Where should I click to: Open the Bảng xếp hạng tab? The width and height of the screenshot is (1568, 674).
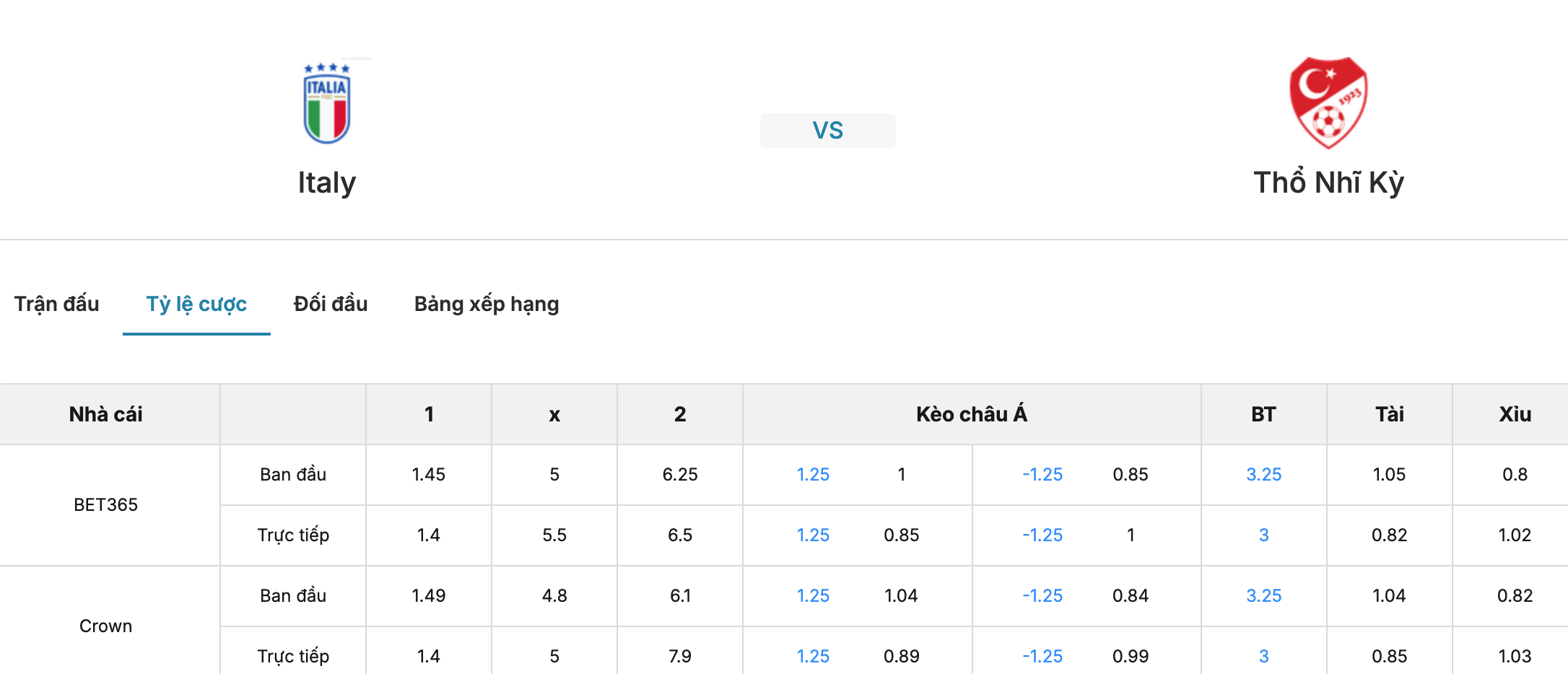[487, 304]
